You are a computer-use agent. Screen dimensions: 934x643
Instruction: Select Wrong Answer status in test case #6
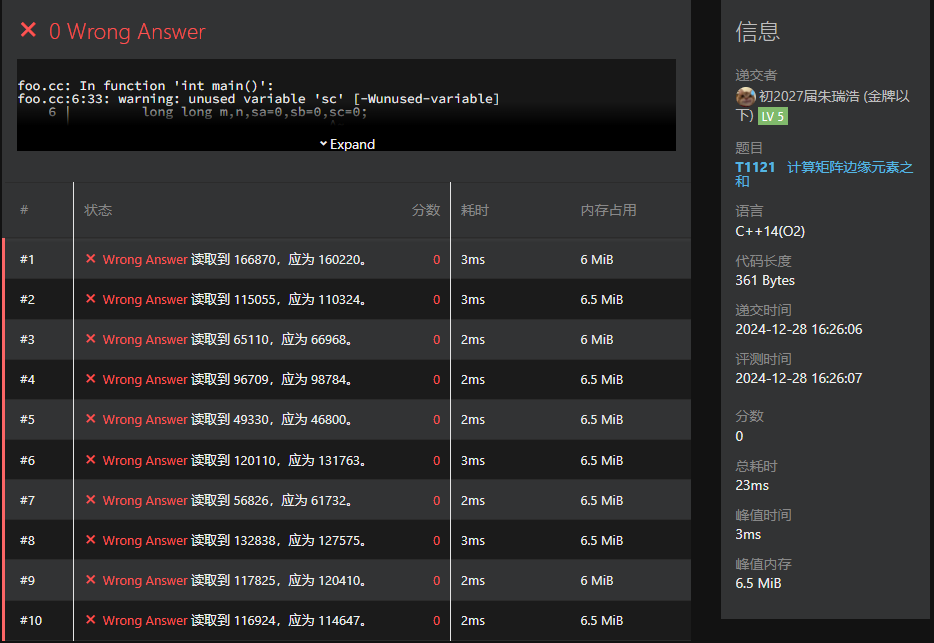click(x=144, y=460)
